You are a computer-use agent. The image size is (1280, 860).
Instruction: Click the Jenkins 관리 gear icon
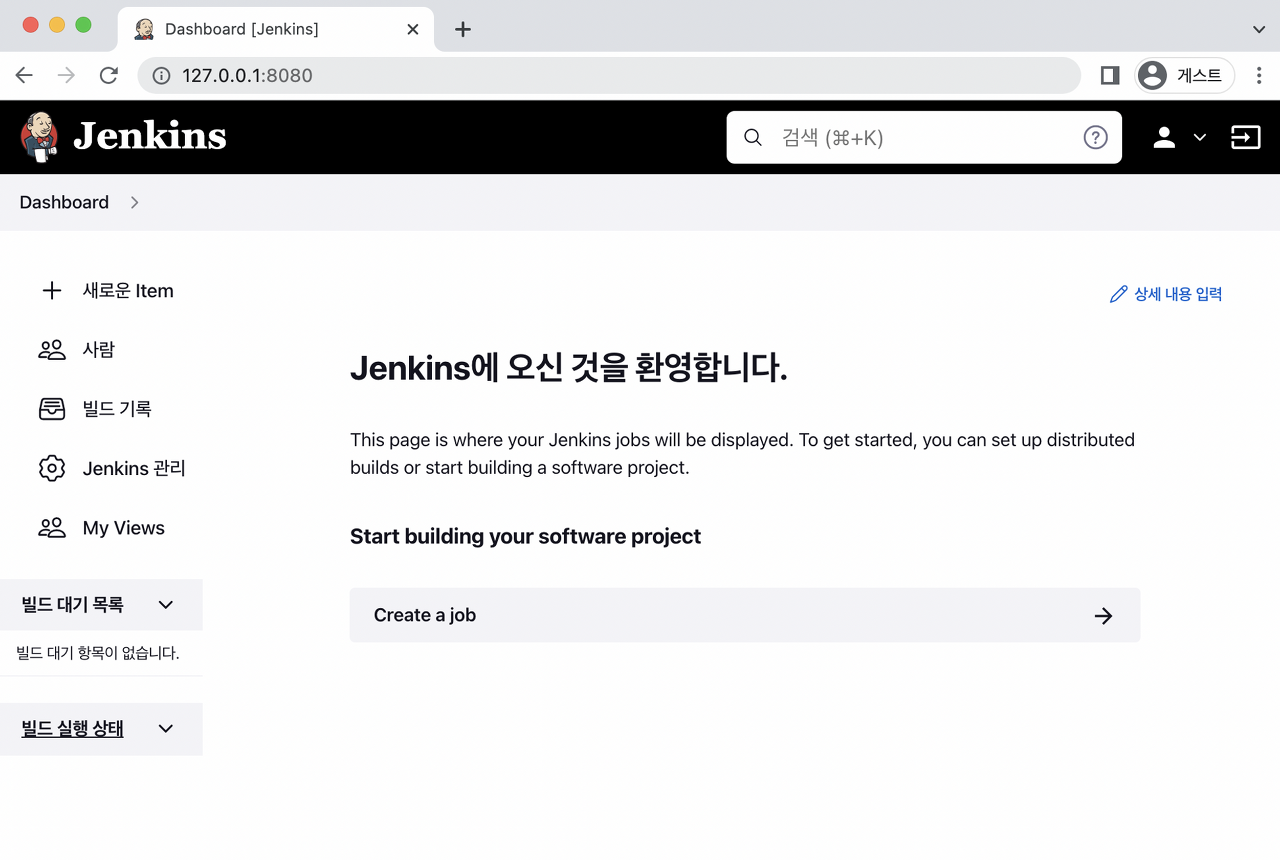(x=52, y=468)
